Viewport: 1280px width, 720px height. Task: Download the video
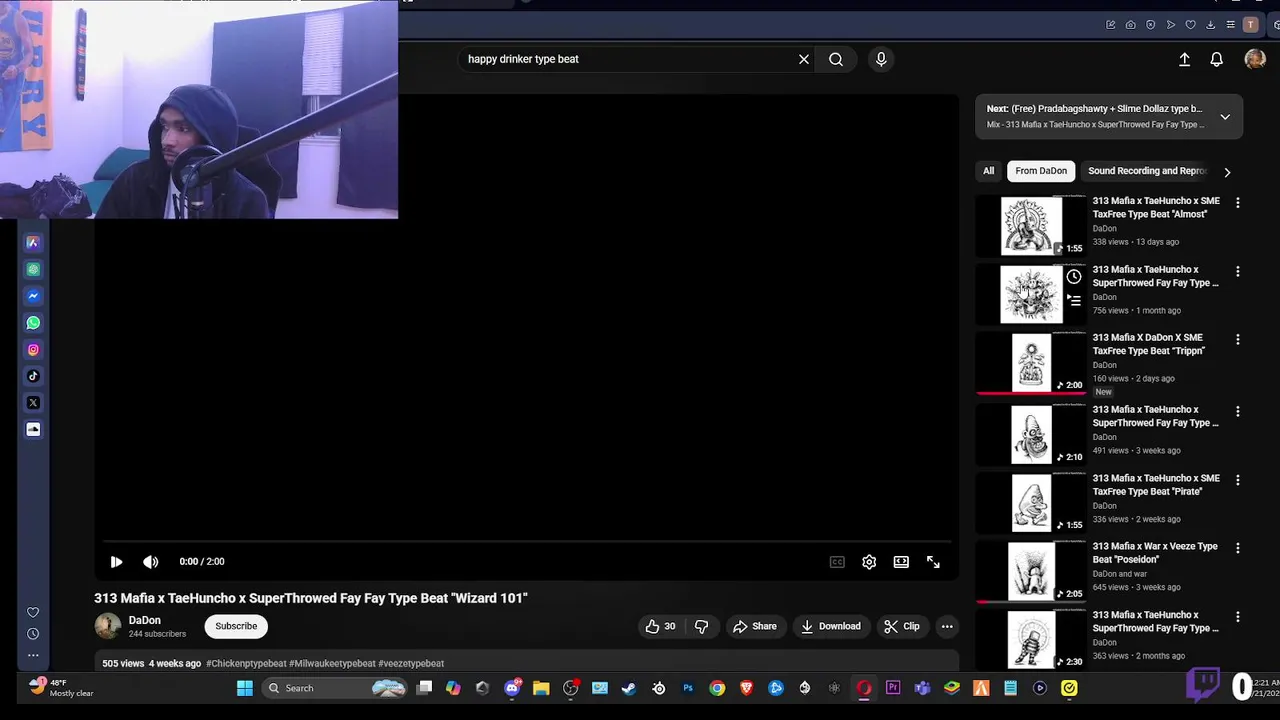click(x=830, y=626)
